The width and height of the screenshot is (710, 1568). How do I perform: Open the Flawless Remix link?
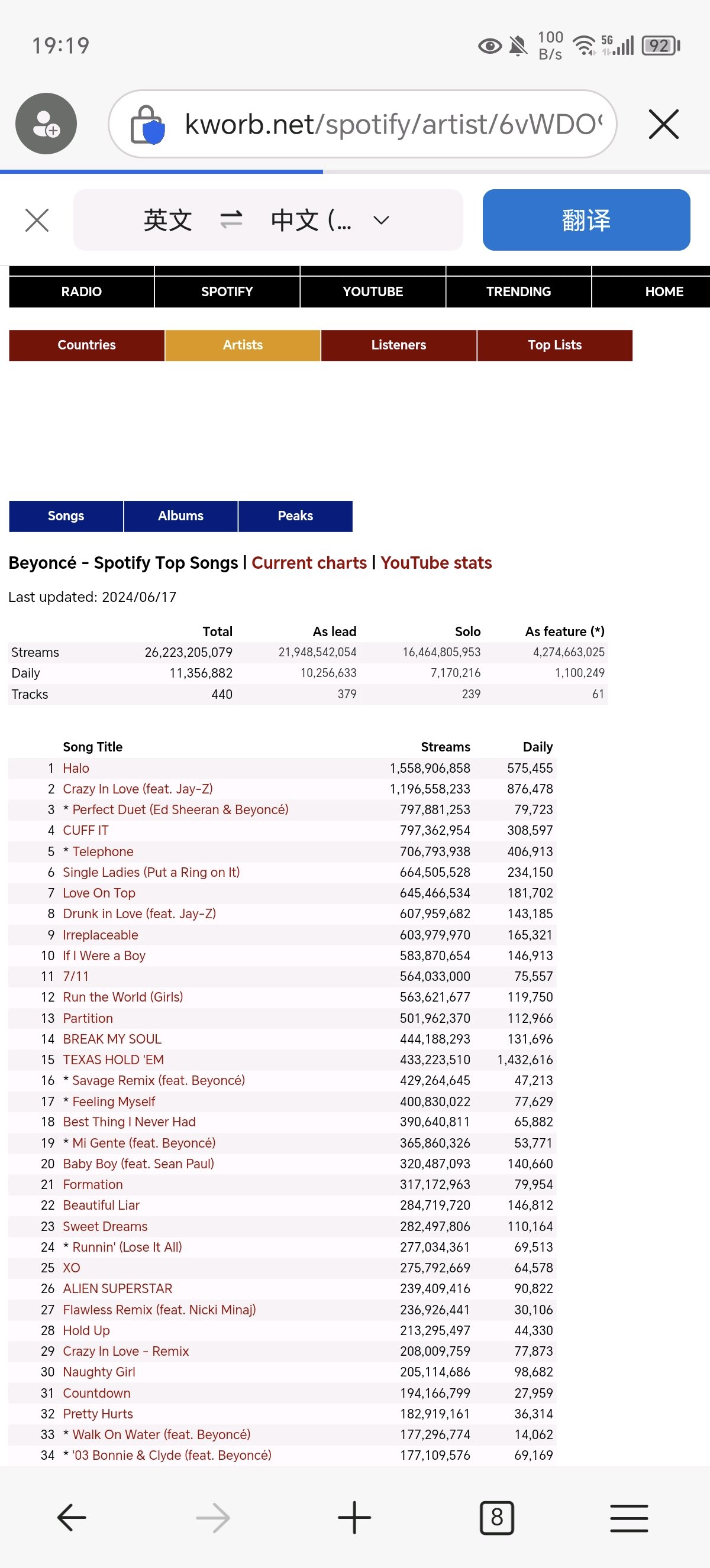[160, 1310]
